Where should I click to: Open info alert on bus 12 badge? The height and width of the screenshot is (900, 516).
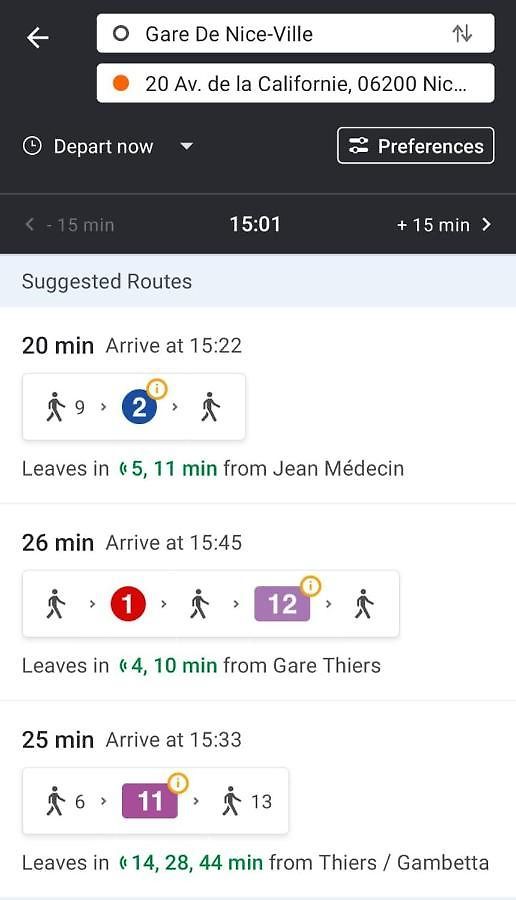click(x=310, y=585)
